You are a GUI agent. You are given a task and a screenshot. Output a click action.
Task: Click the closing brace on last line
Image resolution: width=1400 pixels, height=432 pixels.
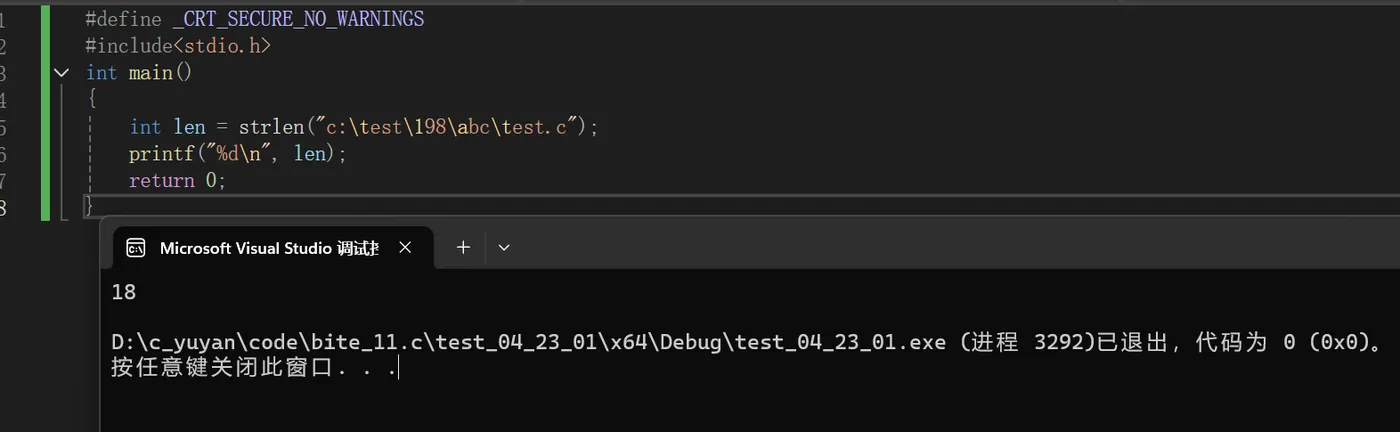pyautogui.click(x=90, y=207)
